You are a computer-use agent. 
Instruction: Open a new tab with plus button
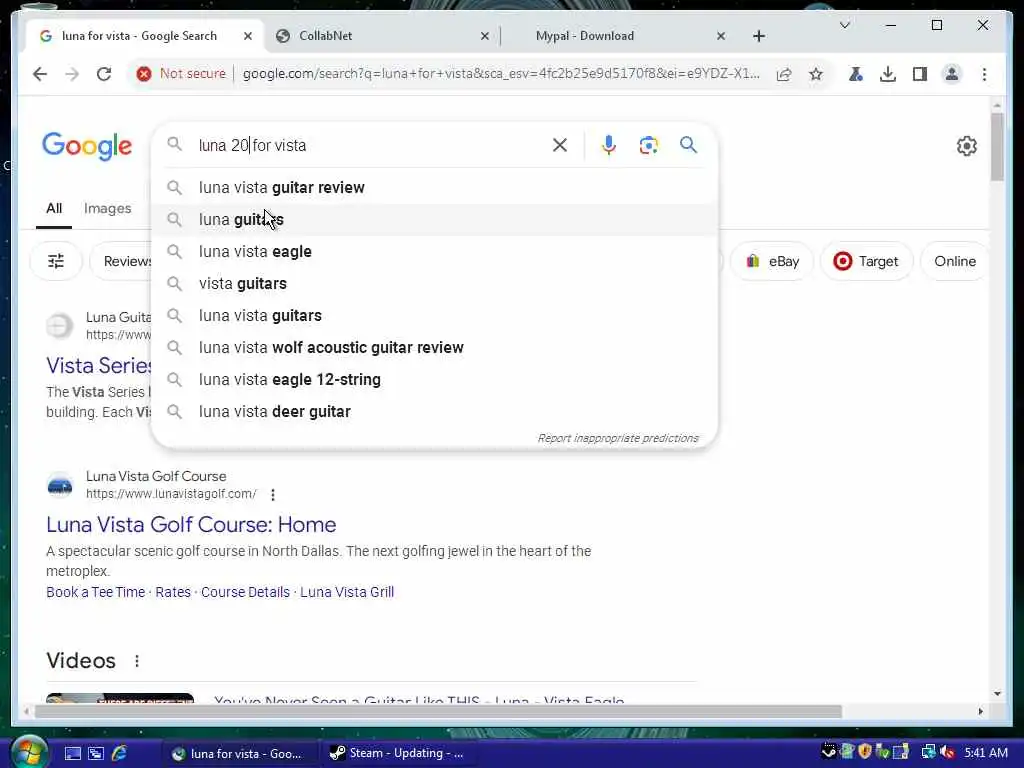tap(758, 36)
